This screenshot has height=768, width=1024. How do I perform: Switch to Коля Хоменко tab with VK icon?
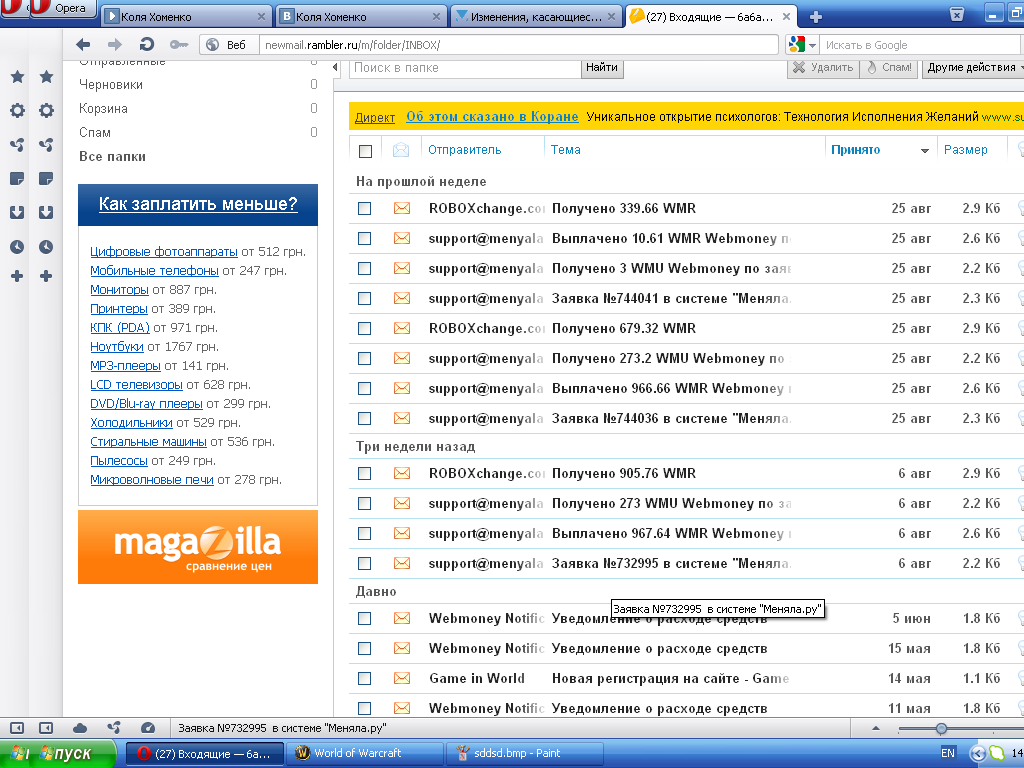361,16
